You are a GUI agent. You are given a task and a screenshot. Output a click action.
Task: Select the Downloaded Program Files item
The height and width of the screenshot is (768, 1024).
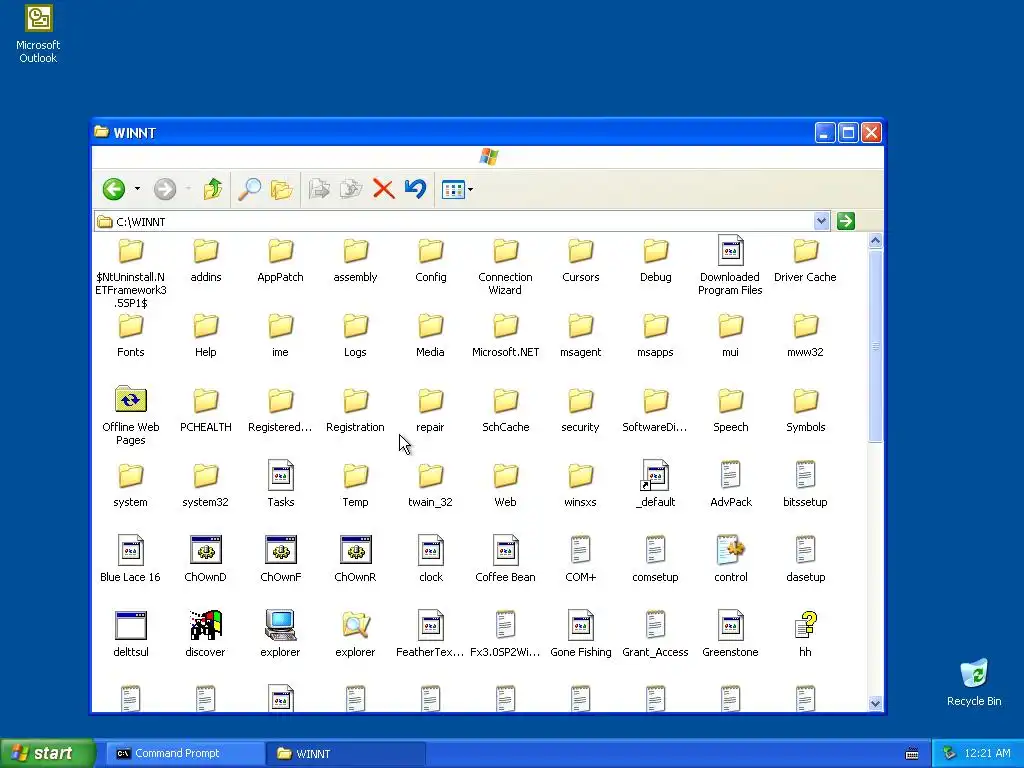tap(730, 266)
